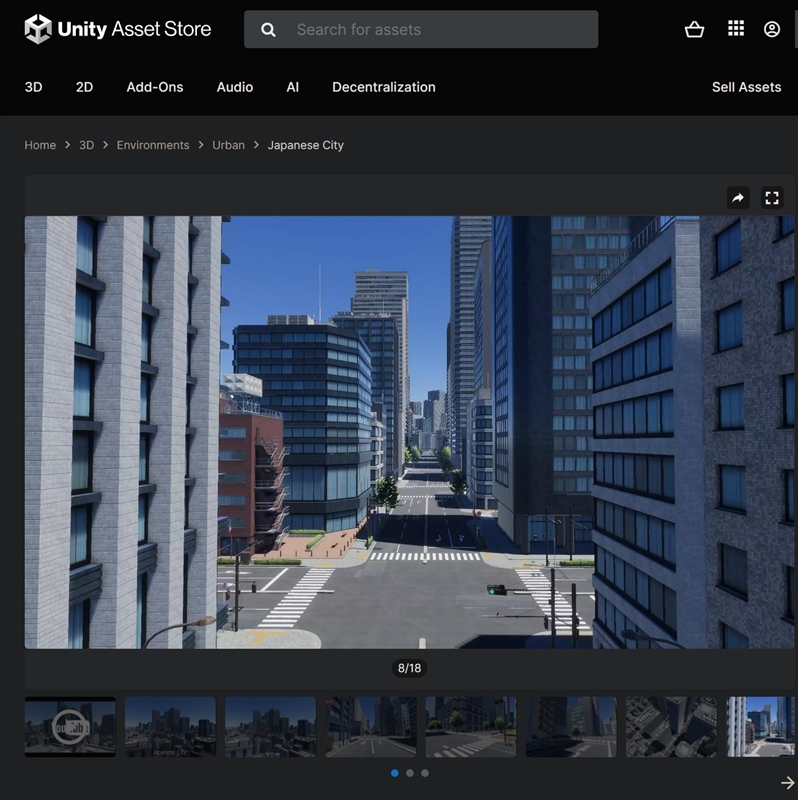The image size is (798, 800).
Task: Open the user account menu
Action: pos(772,29)
